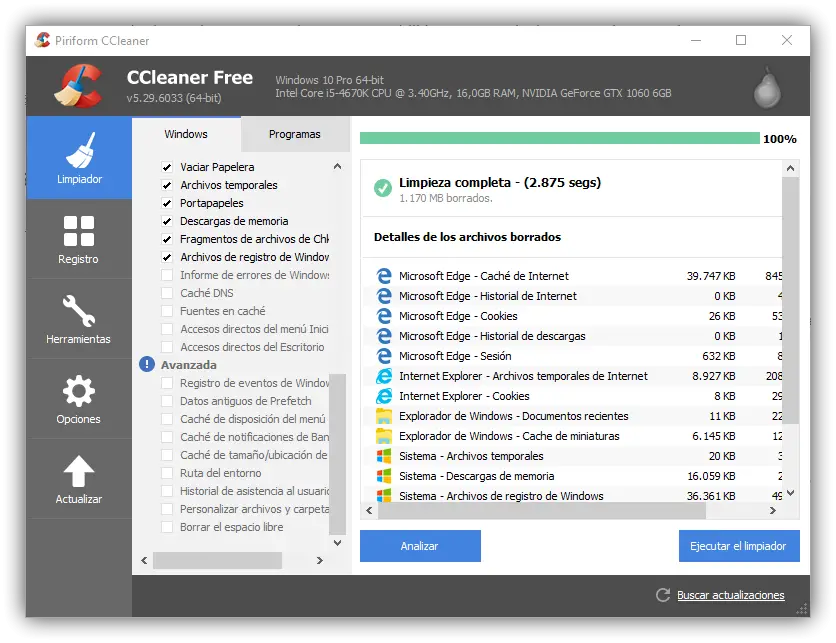836x643 pixels.
Task: Click the Piriform pear icon
Action: point(767,87)
